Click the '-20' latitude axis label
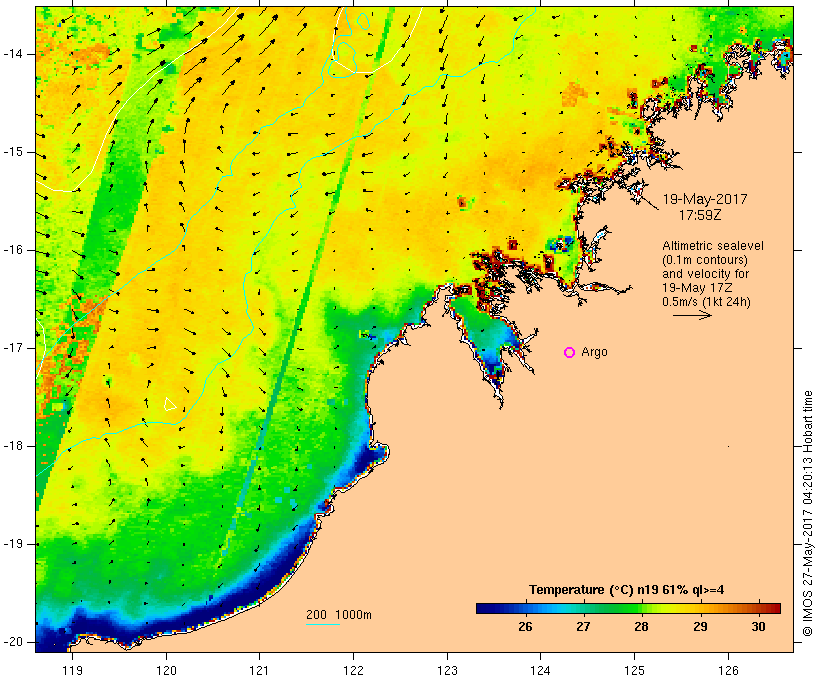This screenshot has width=820, height=680. pyautogui.click(x=13, y=642)
